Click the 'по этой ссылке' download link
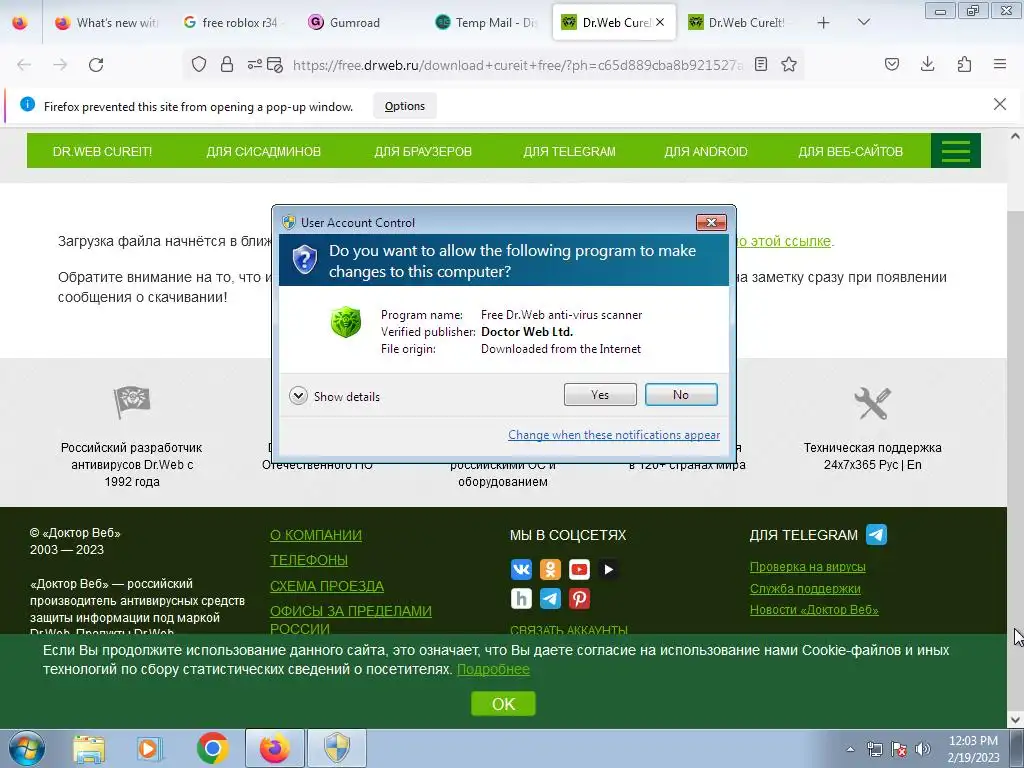 (x=784, y=241)
